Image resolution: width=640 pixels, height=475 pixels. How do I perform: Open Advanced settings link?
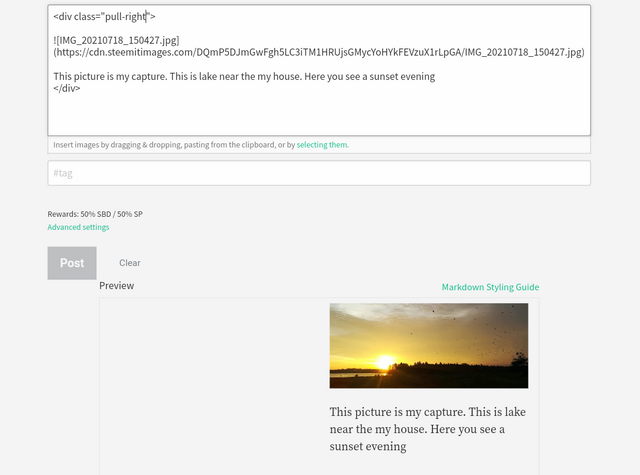(x=78, y=227)
